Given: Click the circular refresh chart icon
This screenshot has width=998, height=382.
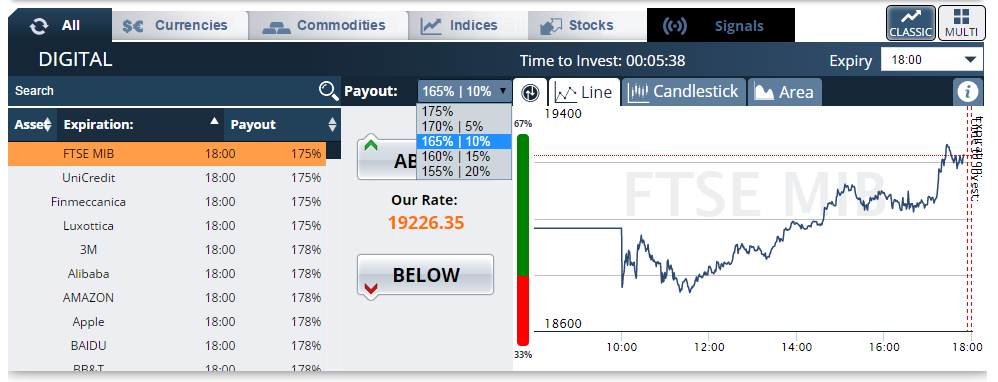Looking at the screenshot, I should pyautogui.click(x=530, y=93).
